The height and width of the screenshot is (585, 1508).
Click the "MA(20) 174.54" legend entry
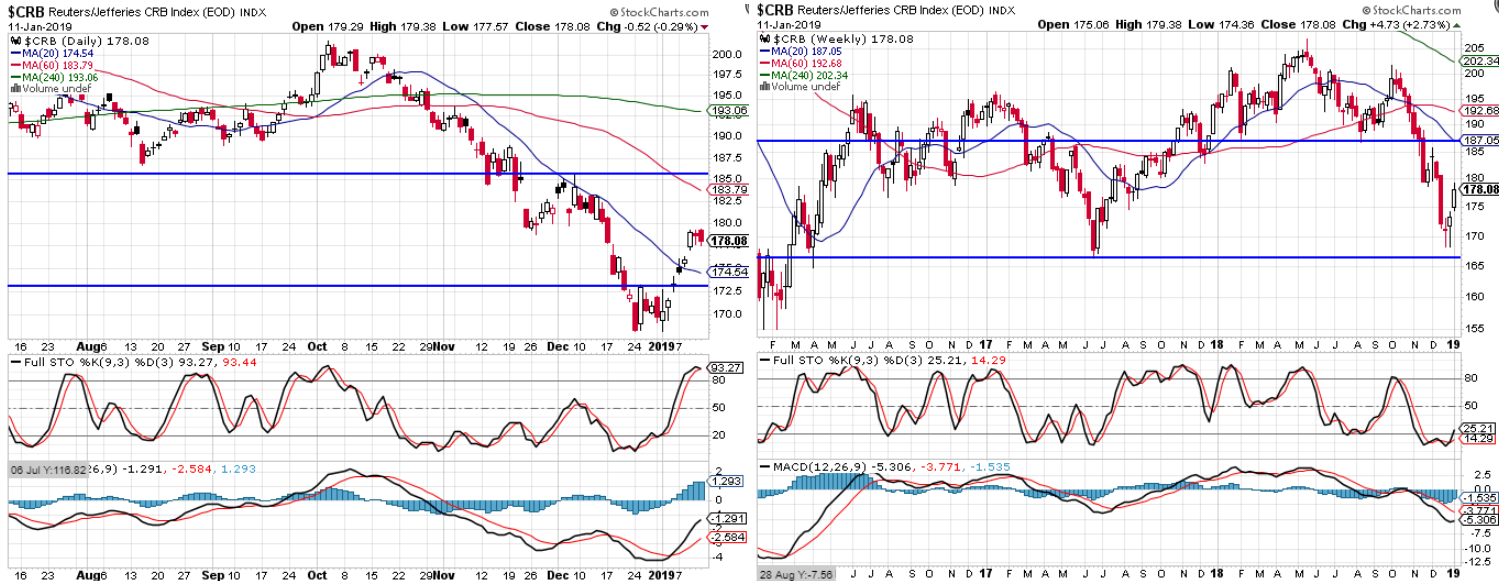click(53, 52)
